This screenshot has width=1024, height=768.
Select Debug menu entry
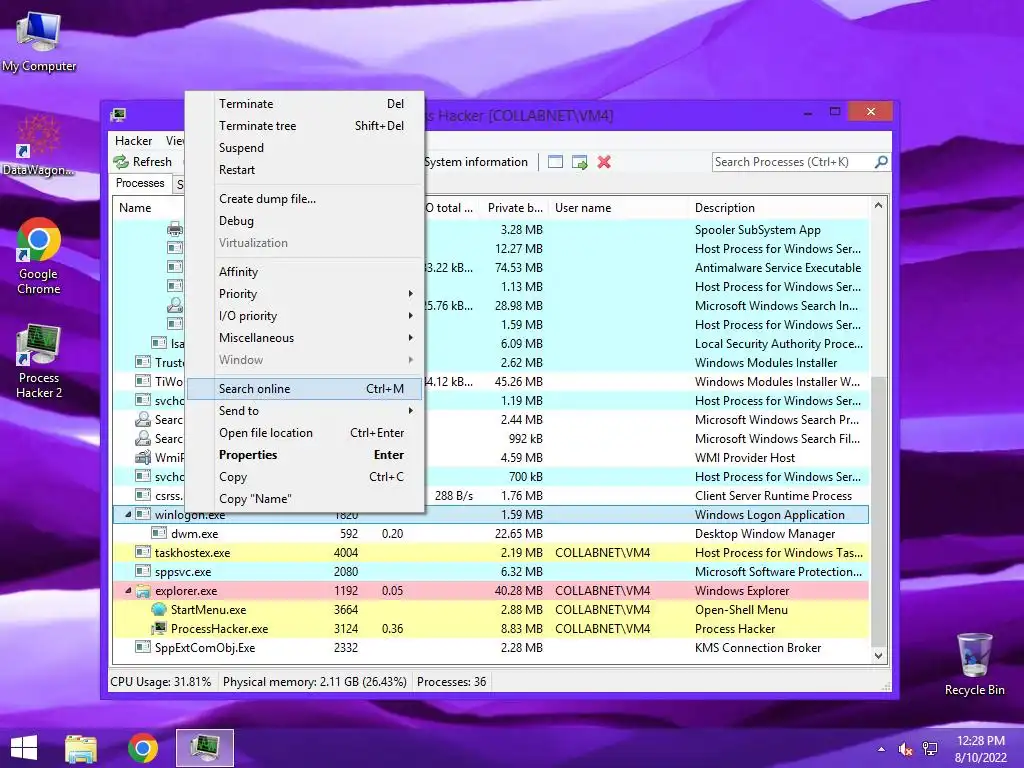click(x=304, y=221)
